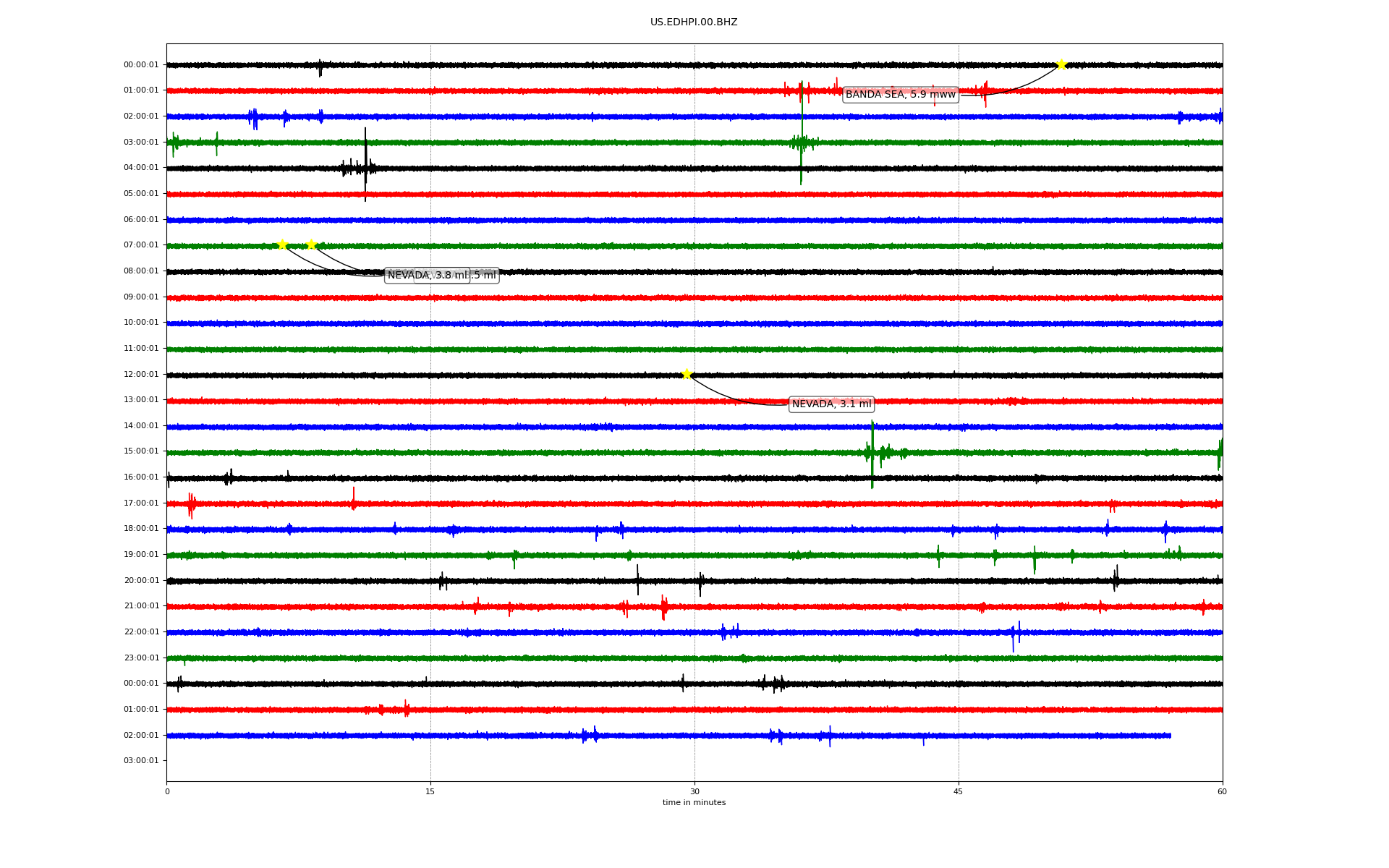This screenshot has width=1389, height=868.
Task: Click the large green spike on 15:00:01 trace
Action: point(872,453)
